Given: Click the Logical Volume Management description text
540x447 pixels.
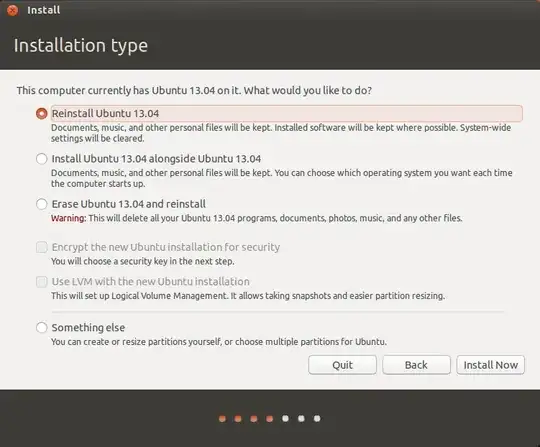Looking at the screenshot, I should [x=248, y=296].
